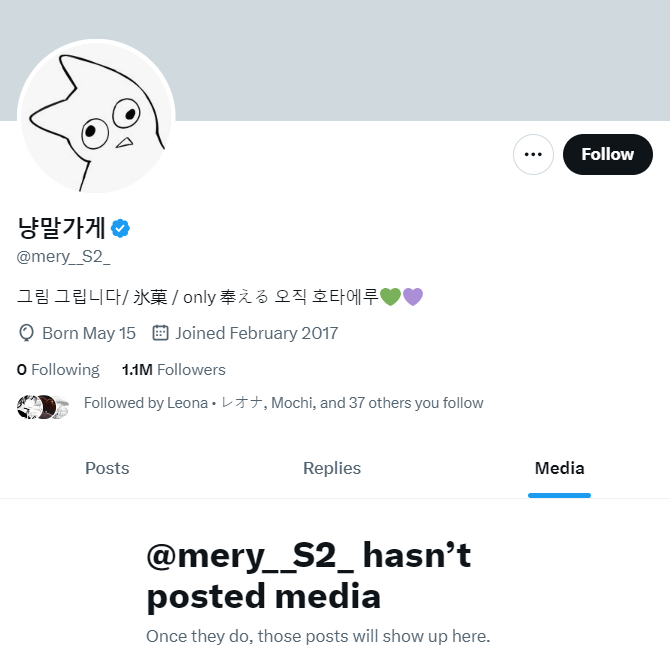Select the Media tab
The height and width of the screenshot is (669, 670).
(x=559, y=468)
